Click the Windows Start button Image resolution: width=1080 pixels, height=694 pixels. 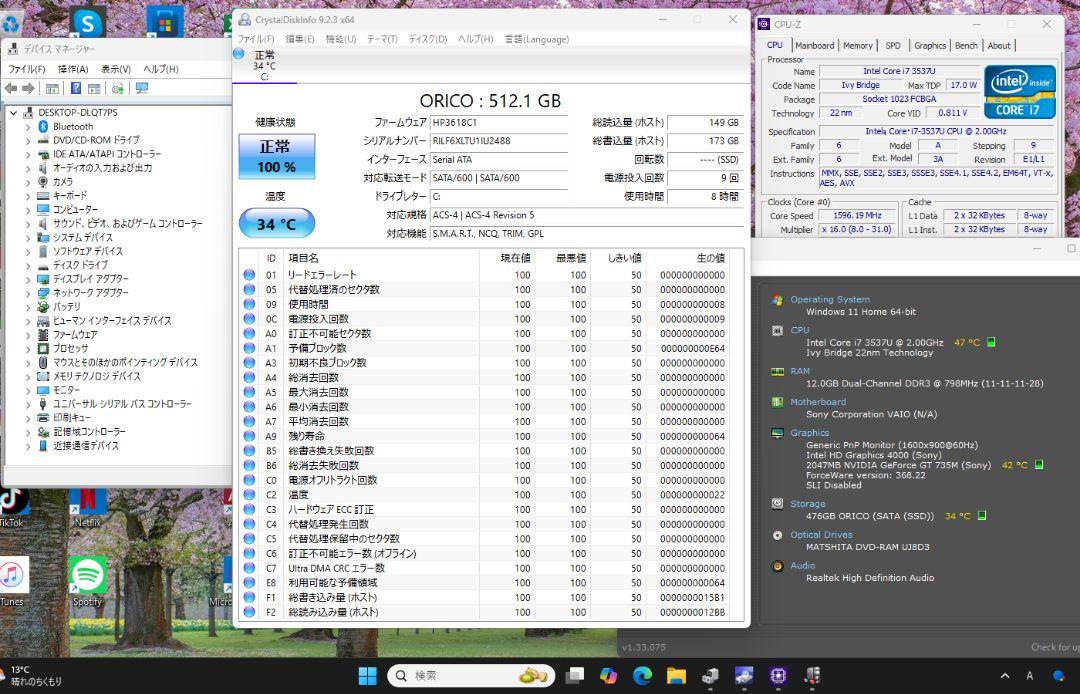click(368, 675)
